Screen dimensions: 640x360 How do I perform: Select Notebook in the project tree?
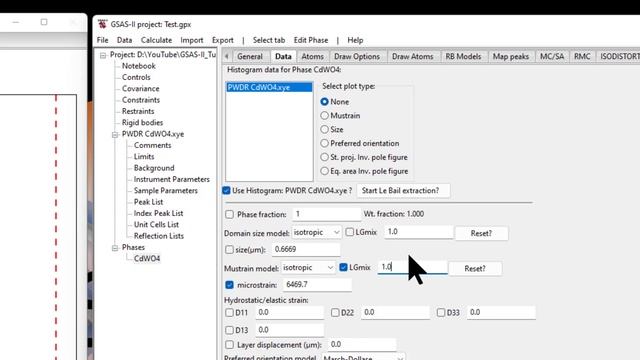[138, 66]
